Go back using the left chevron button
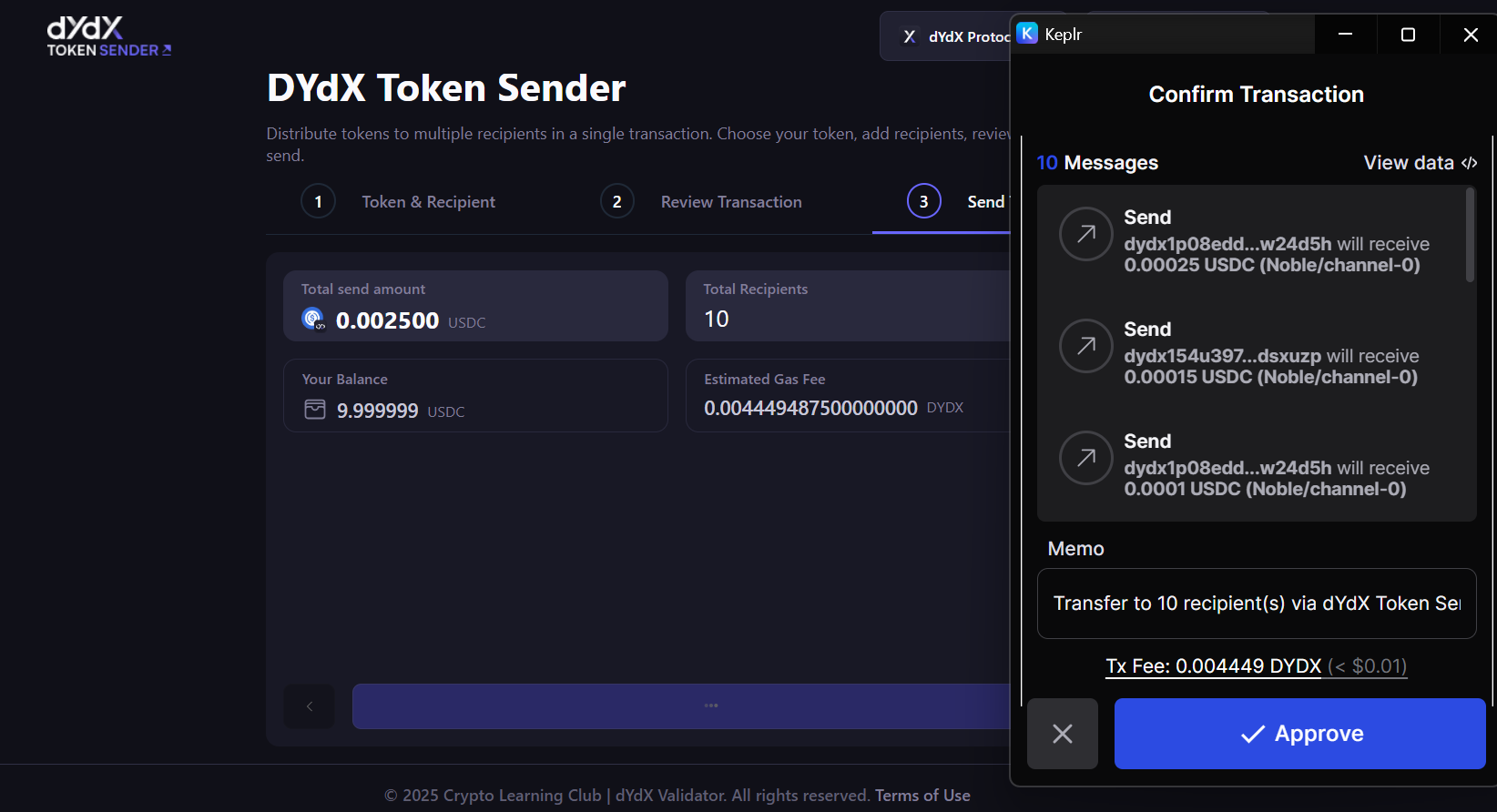 click(x=310, y=706)
